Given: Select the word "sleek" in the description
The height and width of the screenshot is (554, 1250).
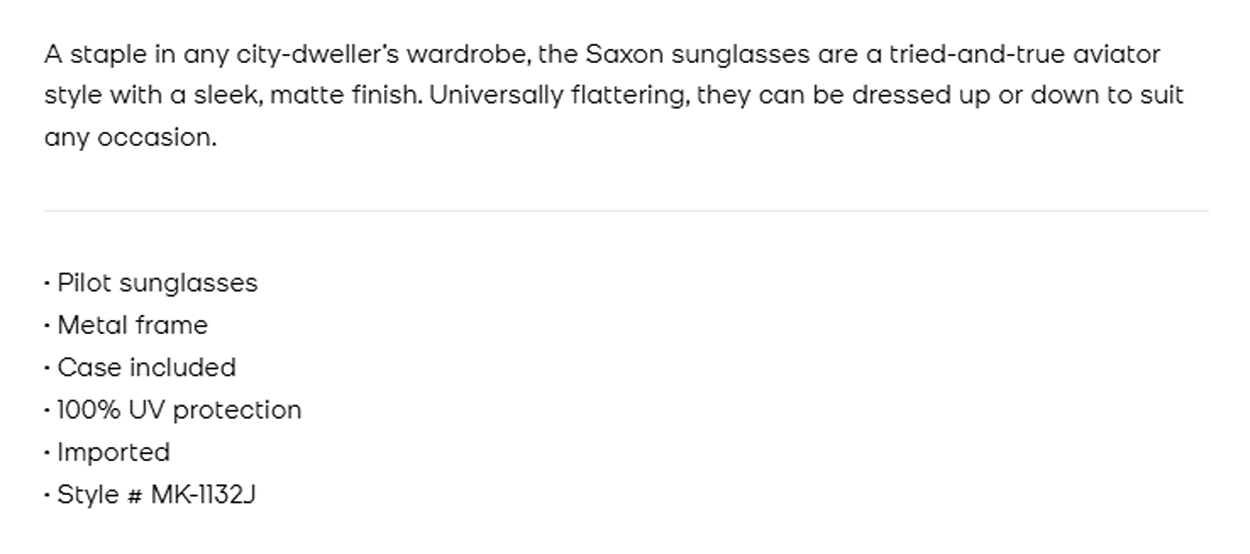Looking at the screenshot, I should (x=226, y=96).
